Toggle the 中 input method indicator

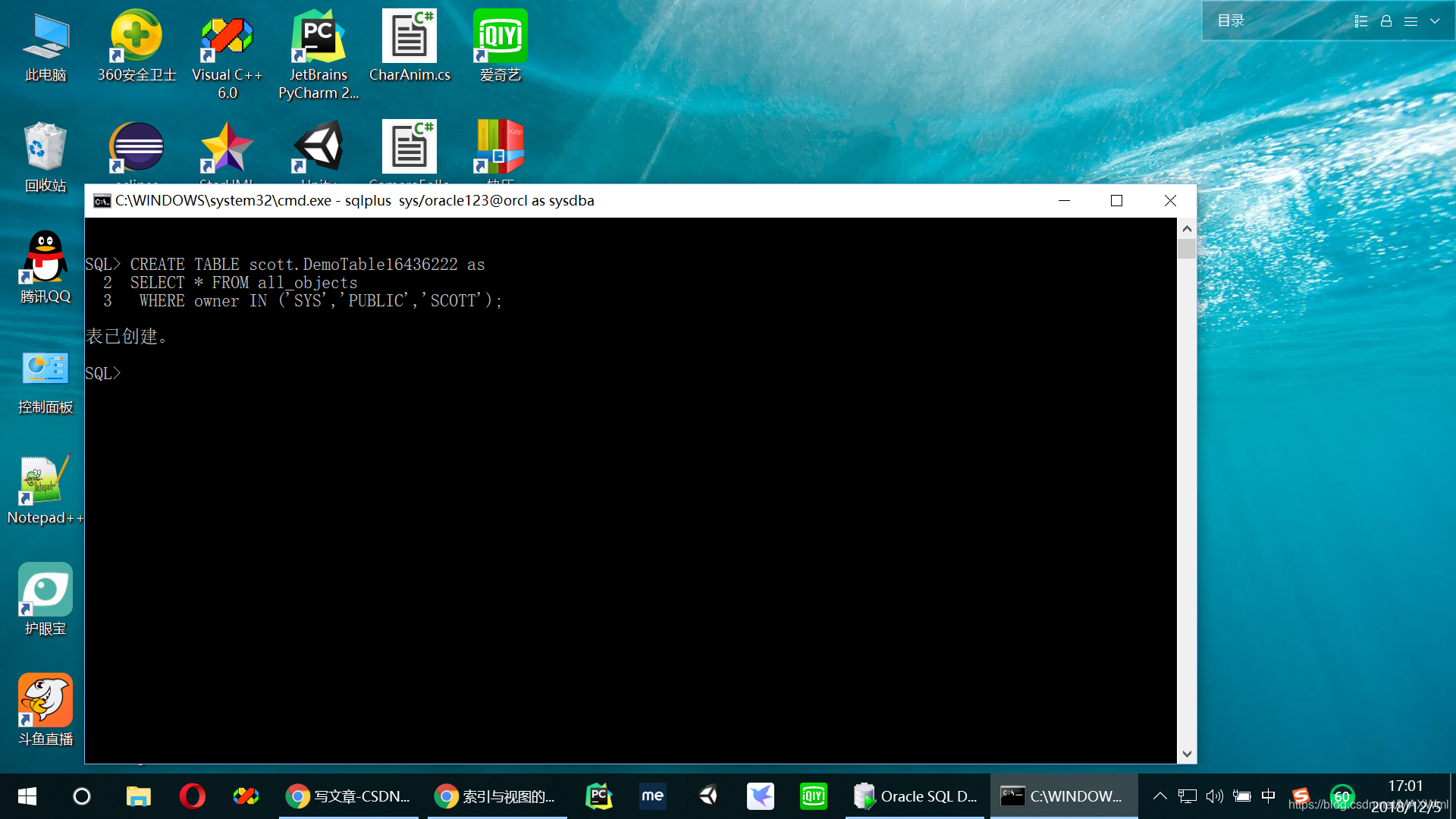point(1268,796)
